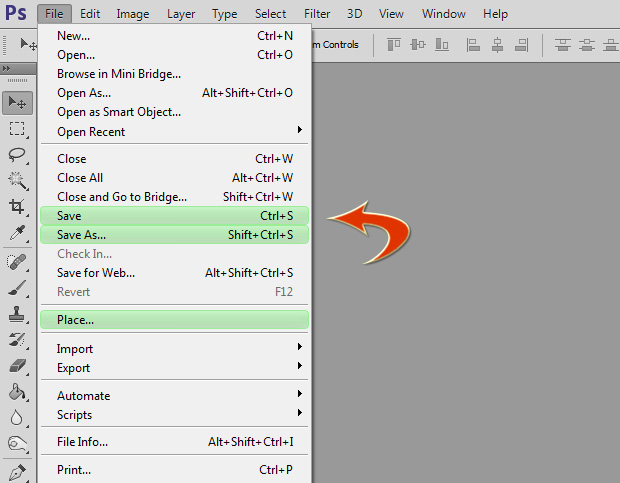
Task: Select the History Brush tool
Action: pos(17,340)
